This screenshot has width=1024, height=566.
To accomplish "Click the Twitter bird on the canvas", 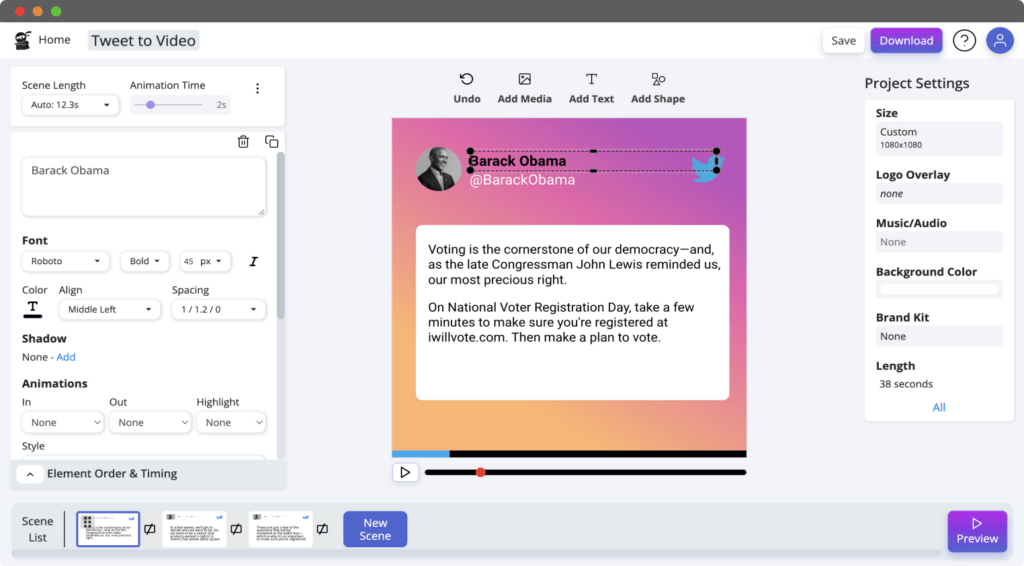I will point(707,168).
